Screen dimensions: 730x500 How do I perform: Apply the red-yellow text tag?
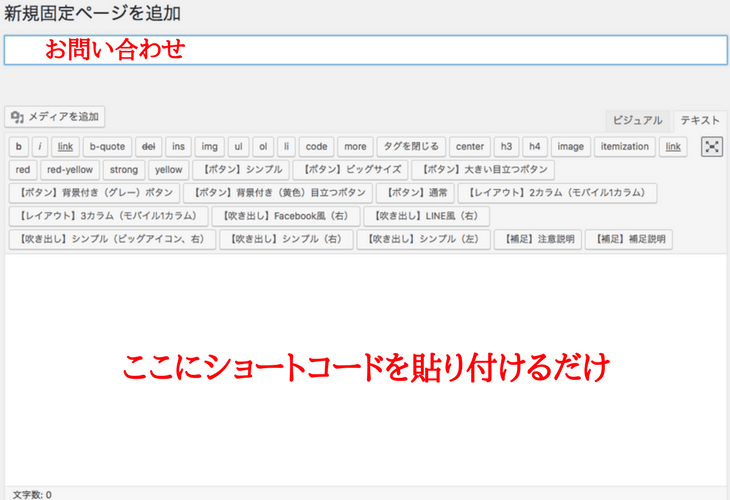point(70,170)
